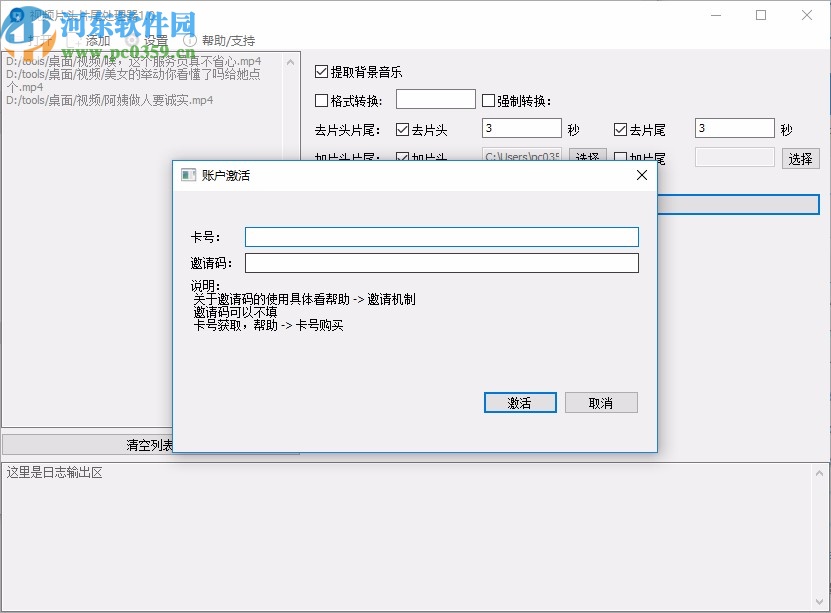Click the 添加 (Add) toolbar icon

[x=90, y=40]
